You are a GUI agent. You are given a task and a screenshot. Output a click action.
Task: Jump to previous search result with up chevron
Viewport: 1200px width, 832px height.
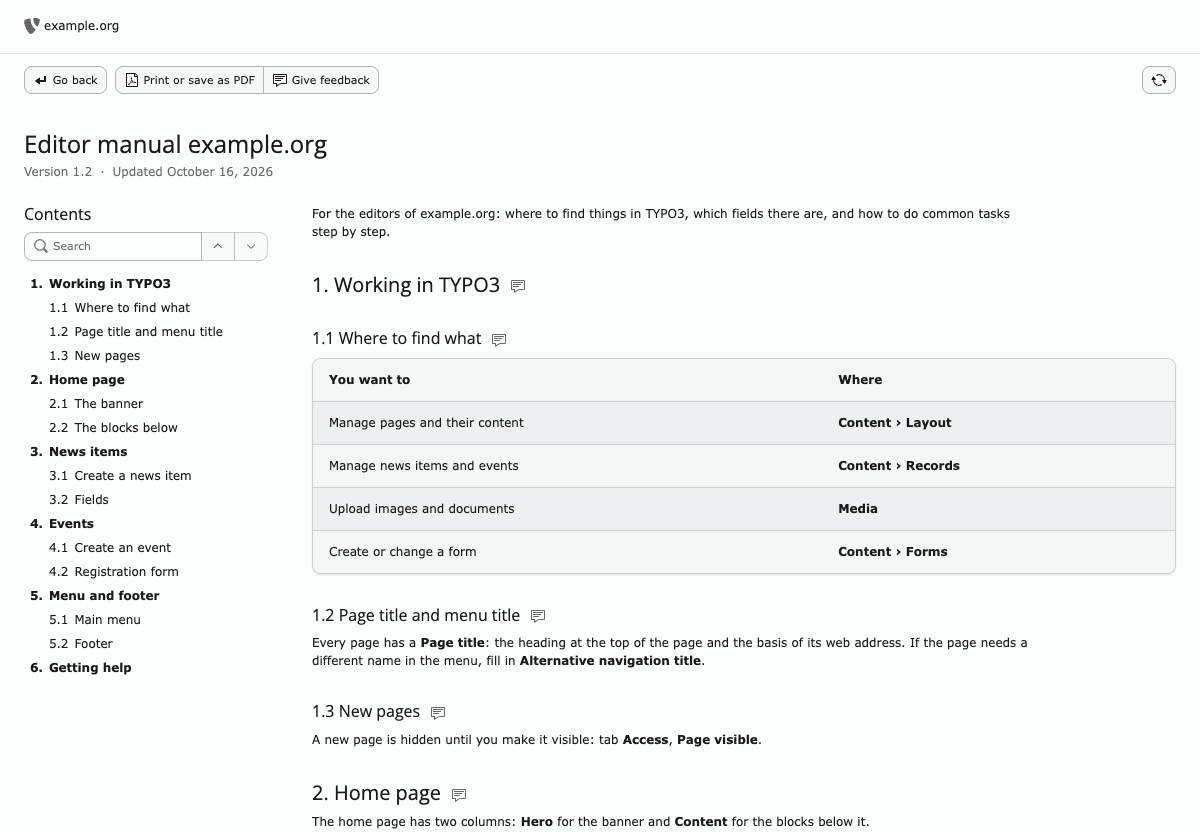(218, 246)
